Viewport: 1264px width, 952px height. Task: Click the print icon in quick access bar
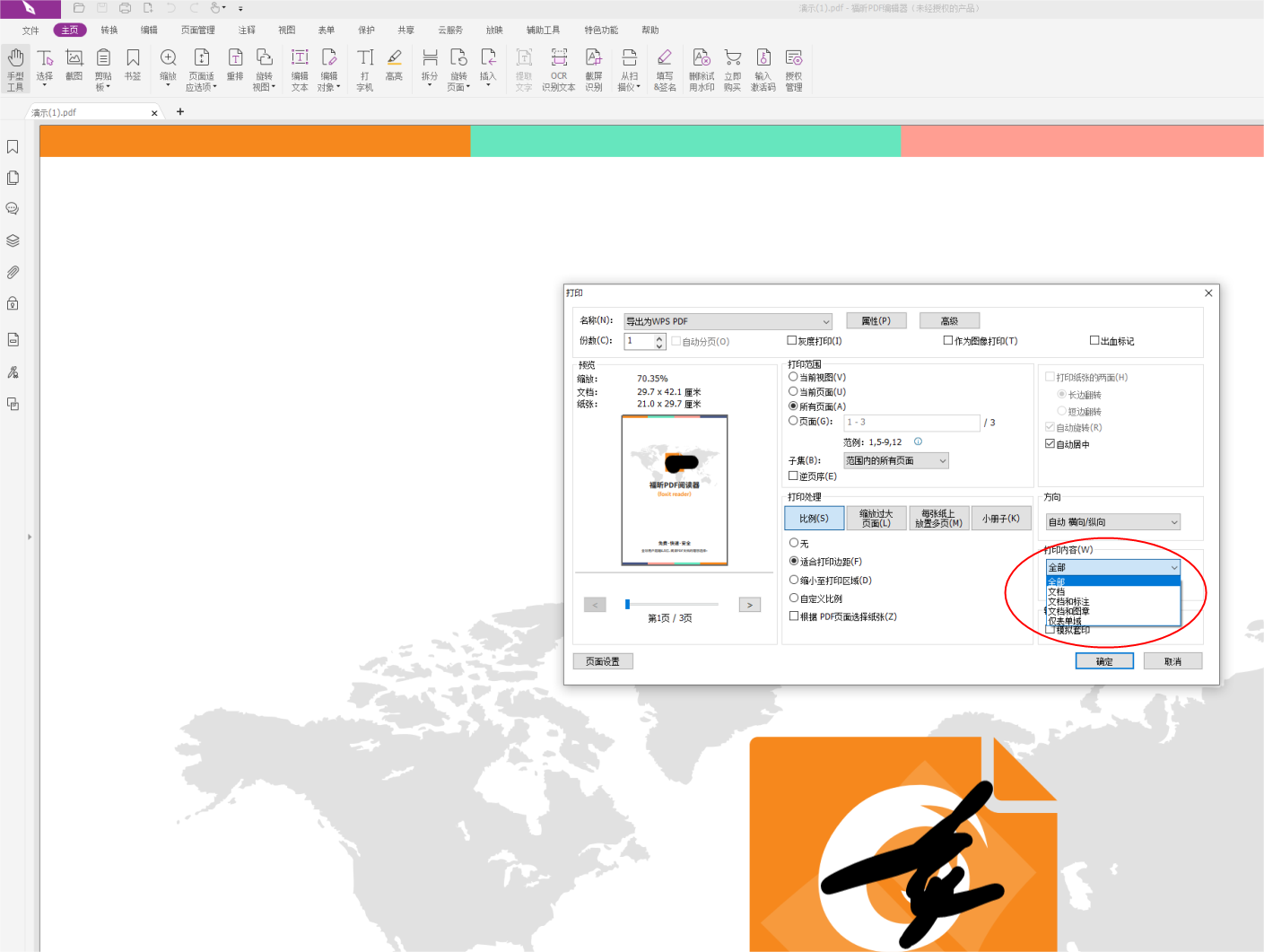(125, 8)
